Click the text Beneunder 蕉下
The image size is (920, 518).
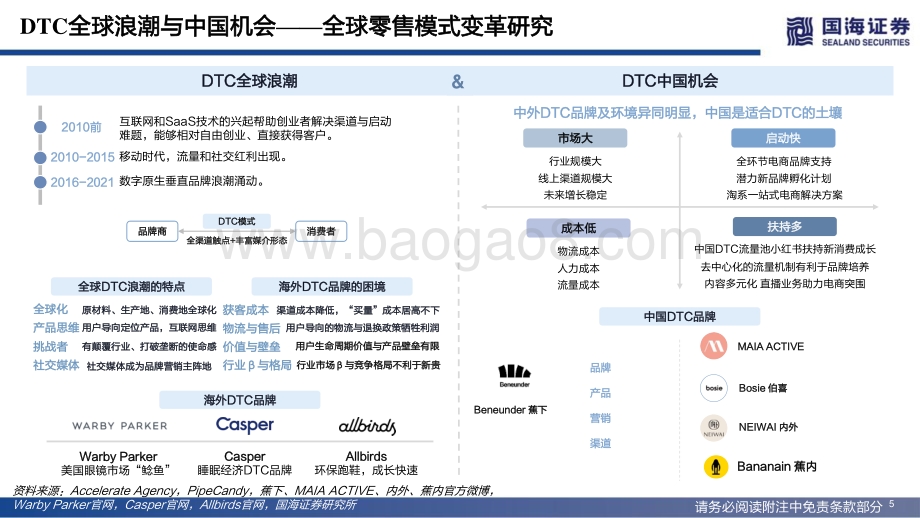[510, 410]
